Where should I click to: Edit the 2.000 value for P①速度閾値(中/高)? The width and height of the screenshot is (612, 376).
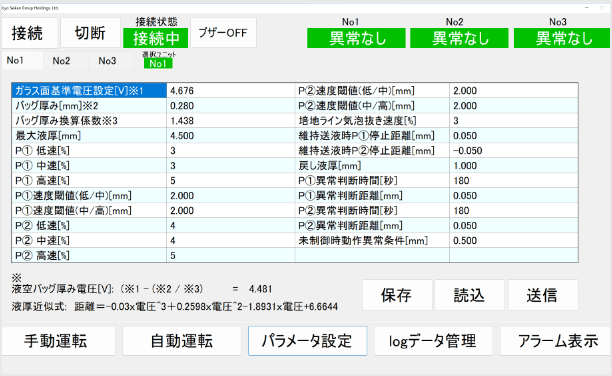pos(231,210)
